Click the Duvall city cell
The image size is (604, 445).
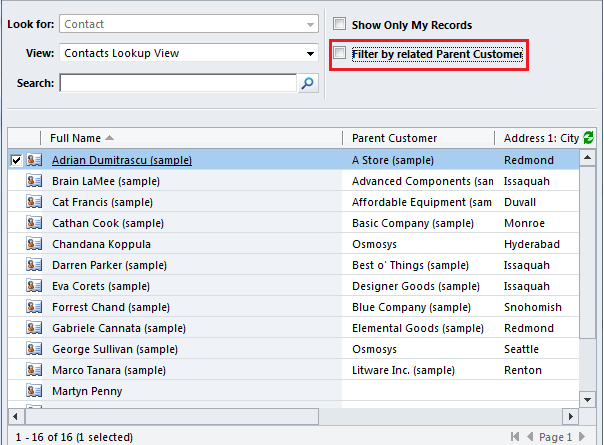pos(520,202)
